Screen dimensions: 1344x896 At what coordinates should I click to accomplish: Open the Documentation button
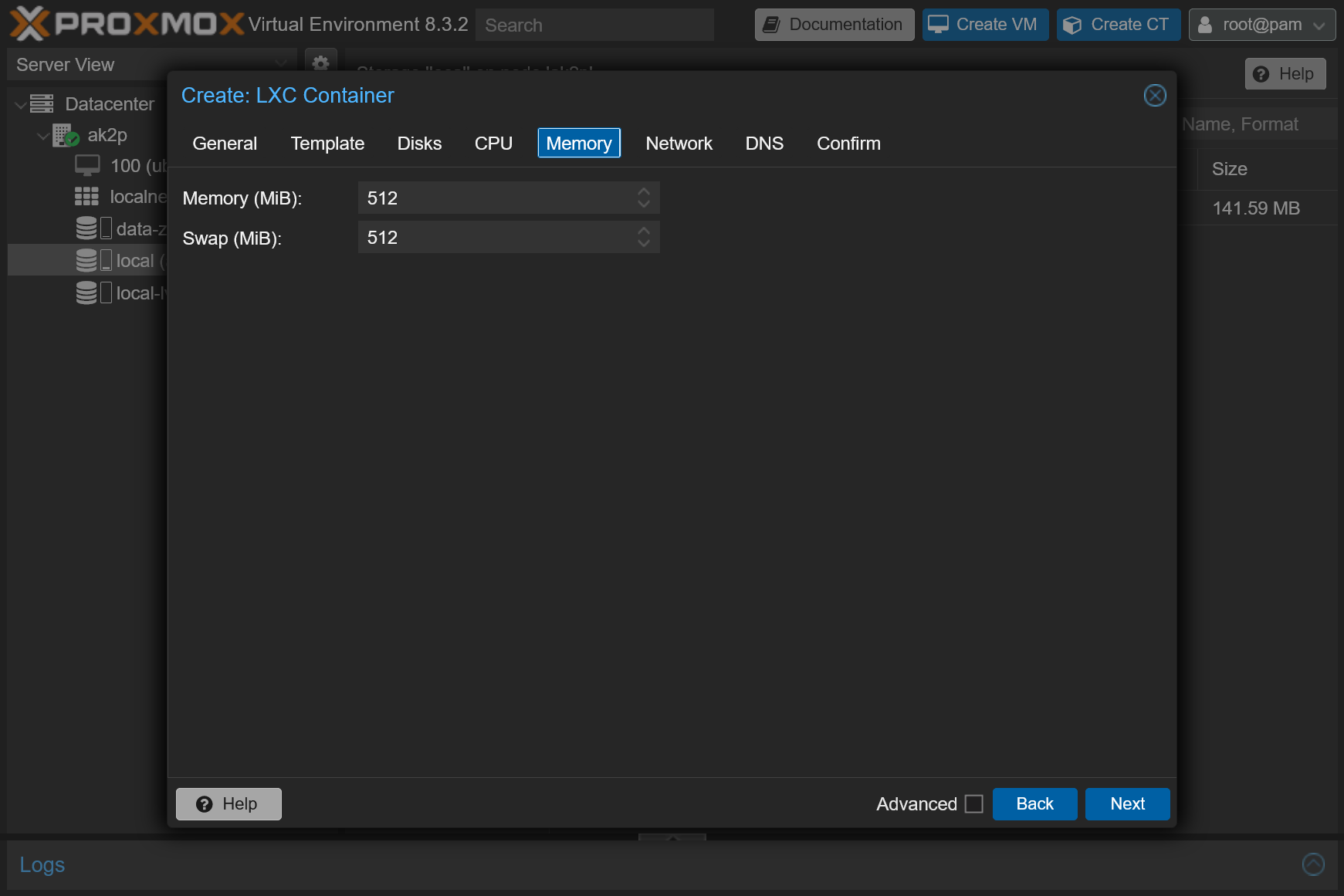click(834, 25)
